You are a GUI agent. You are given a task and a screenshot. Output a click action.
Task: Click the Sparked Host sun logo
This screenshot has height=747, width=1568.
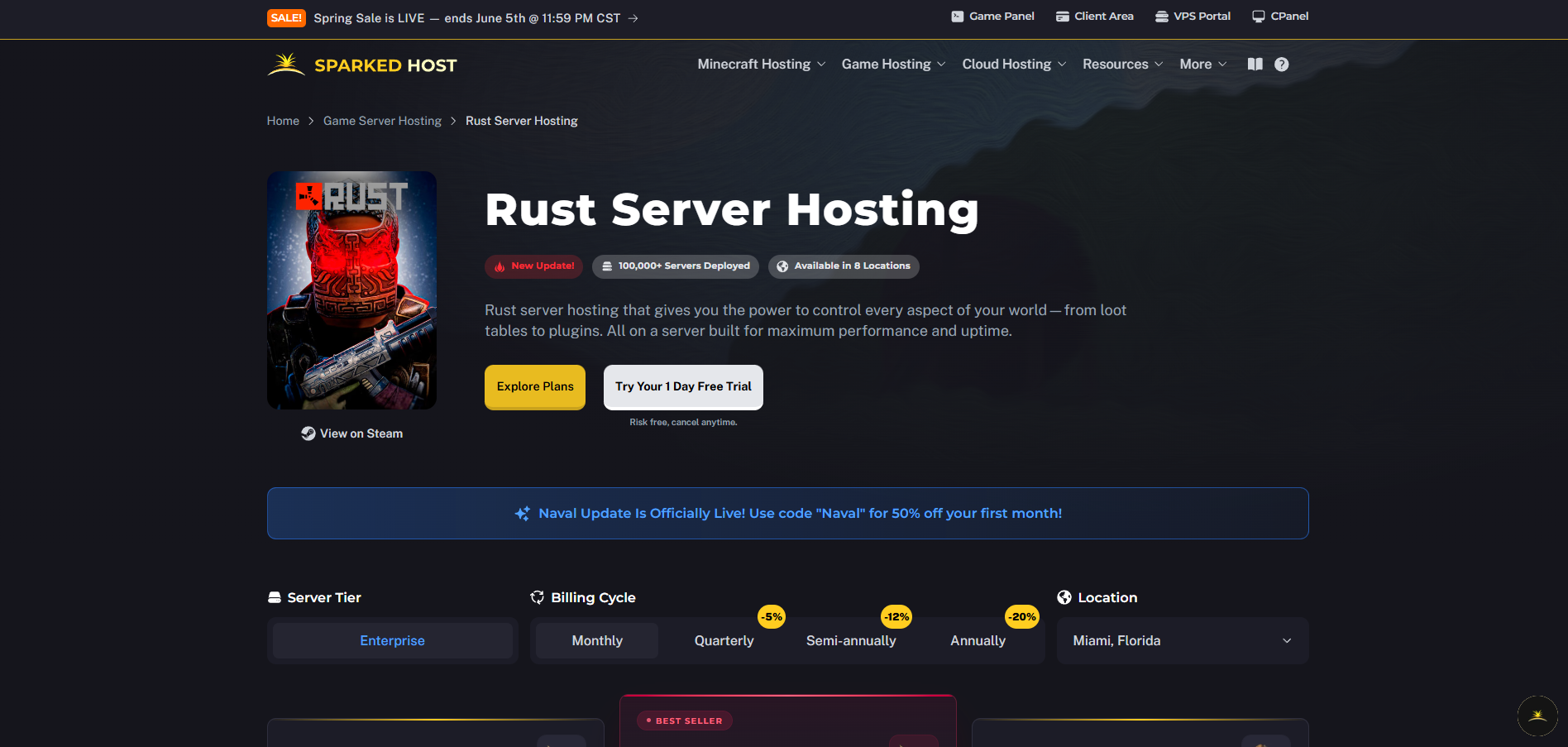click(286, 65)
